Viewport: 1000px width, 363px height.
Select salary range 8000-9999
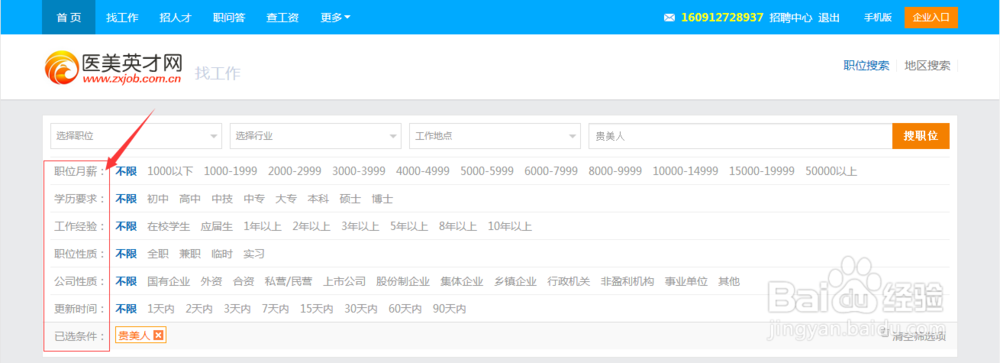615,171
